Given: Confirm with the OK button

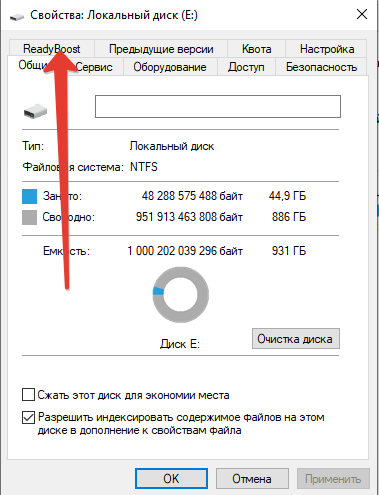Looking at the screenshot, I should pyautogui.click(x=171, y=479).
